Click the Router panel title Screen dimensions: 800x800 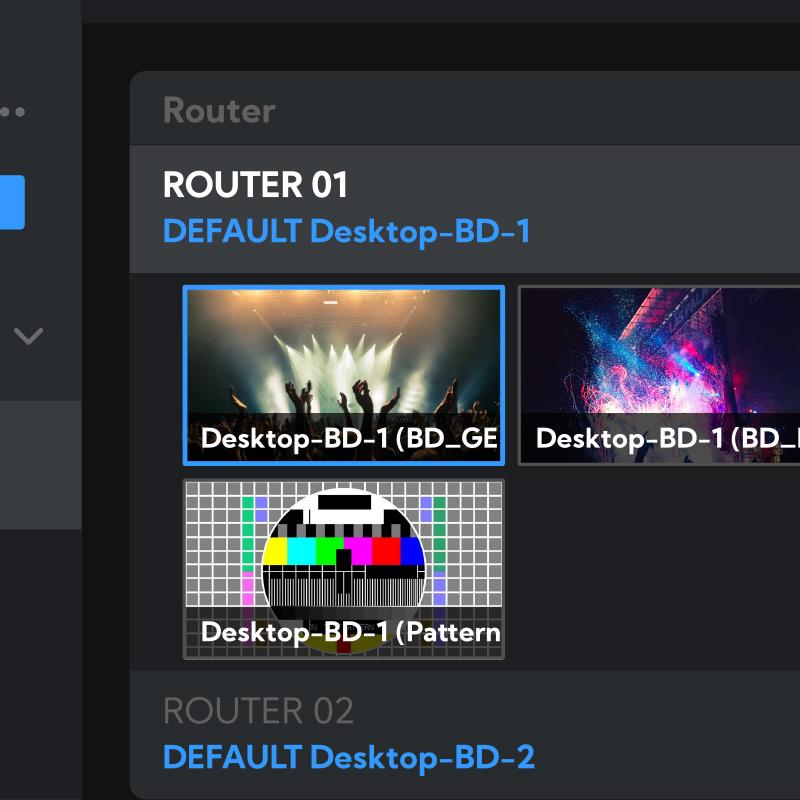[x=219, y=110]
